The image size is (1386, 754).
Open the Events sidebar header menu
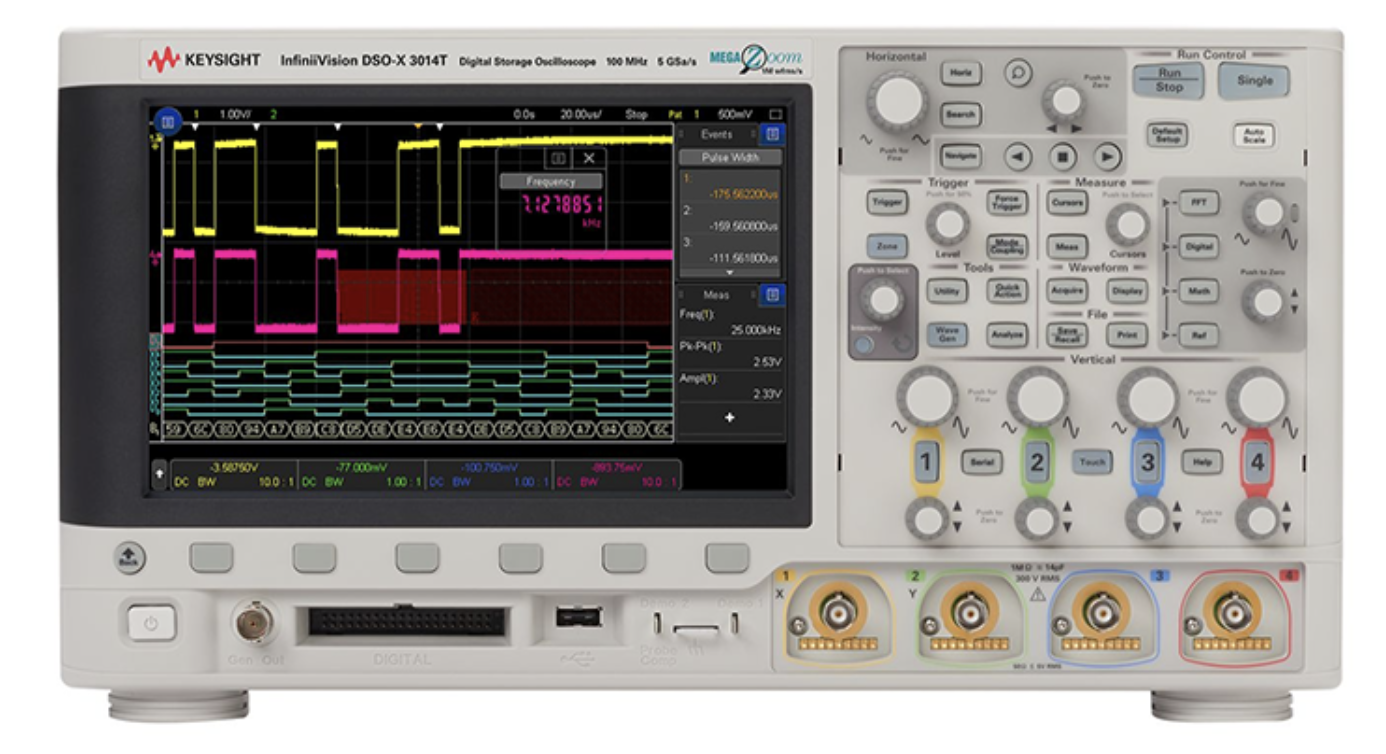click(716, 134)
